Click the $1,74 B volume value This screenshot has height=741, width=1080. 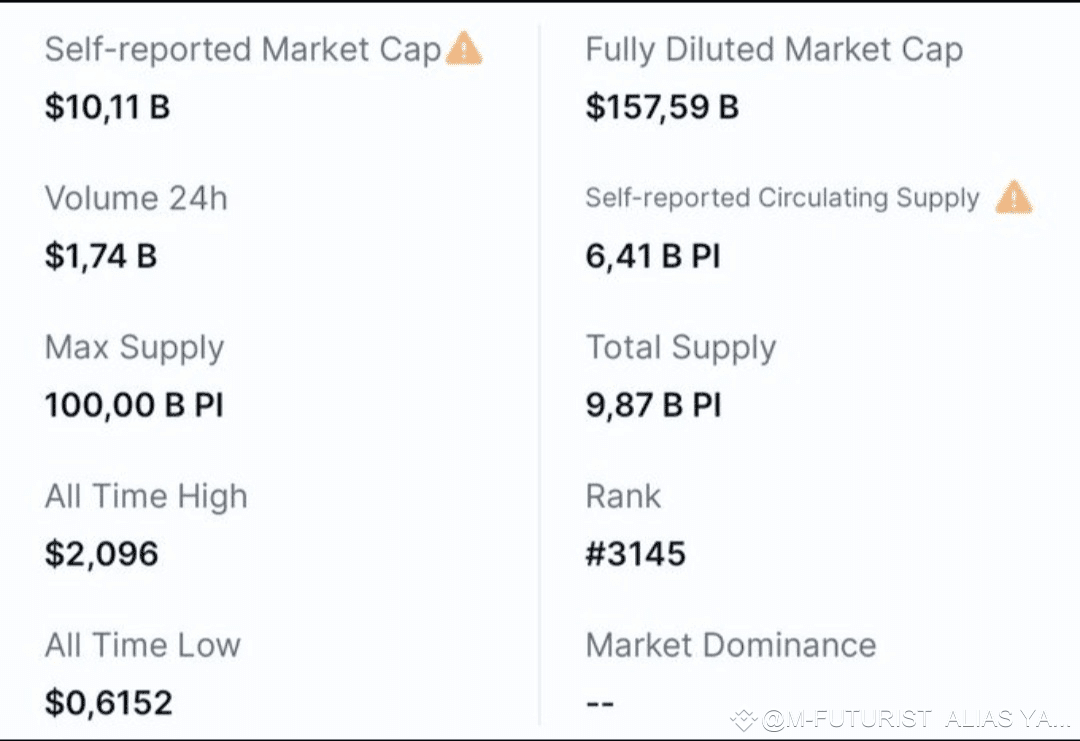[x=101, y=256]
